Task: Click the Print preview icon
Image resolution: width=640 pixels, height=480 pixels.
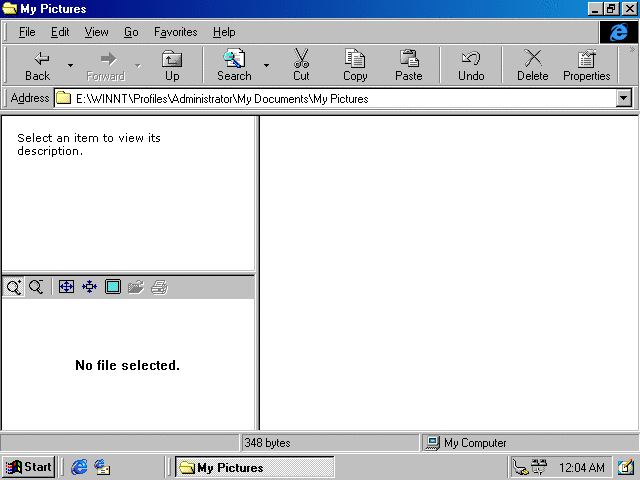Action: (x=159, y=287)
